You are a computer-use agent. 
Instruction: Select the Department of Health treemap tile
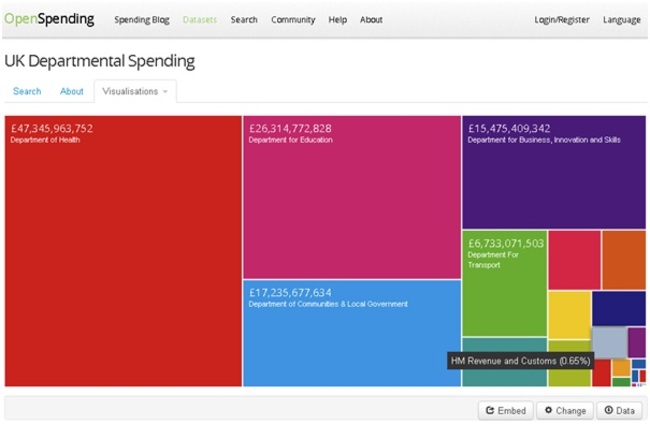pyautogui.click(x=123, y=251)
